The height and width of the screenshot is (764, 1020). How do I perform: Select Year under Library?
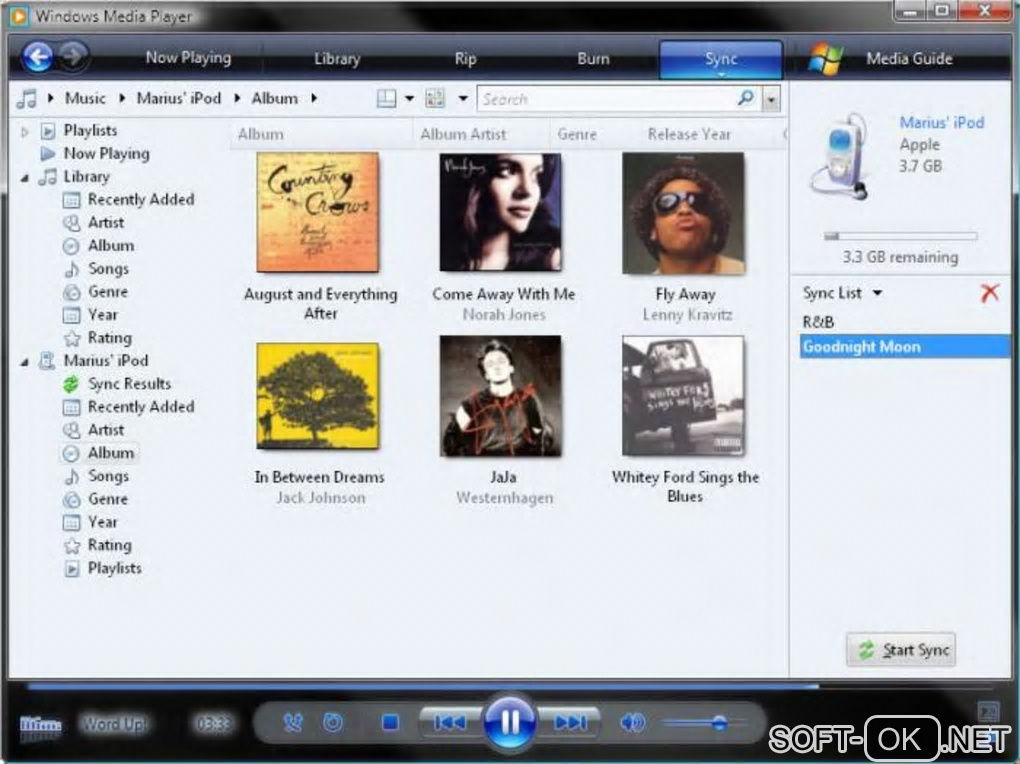pos(102,315)
